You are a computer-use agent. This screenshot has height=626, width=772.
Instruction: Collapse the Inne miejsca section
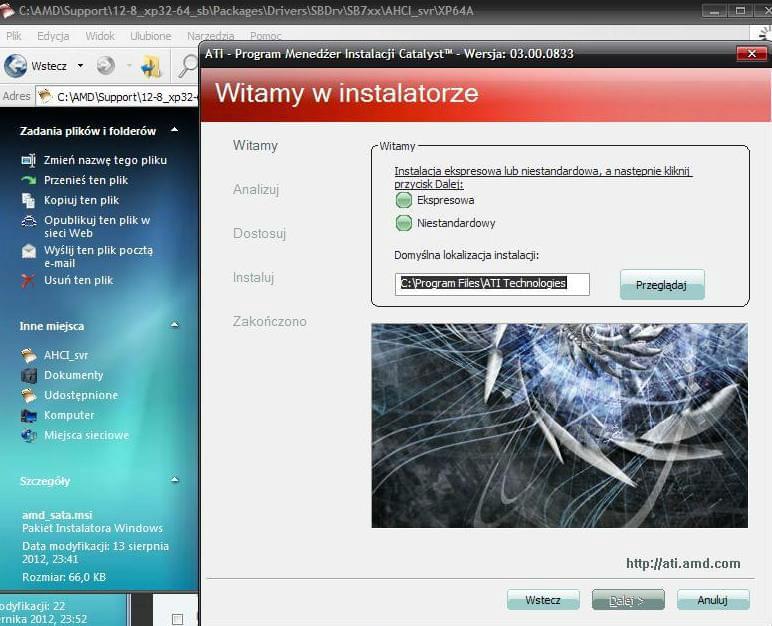174,325
